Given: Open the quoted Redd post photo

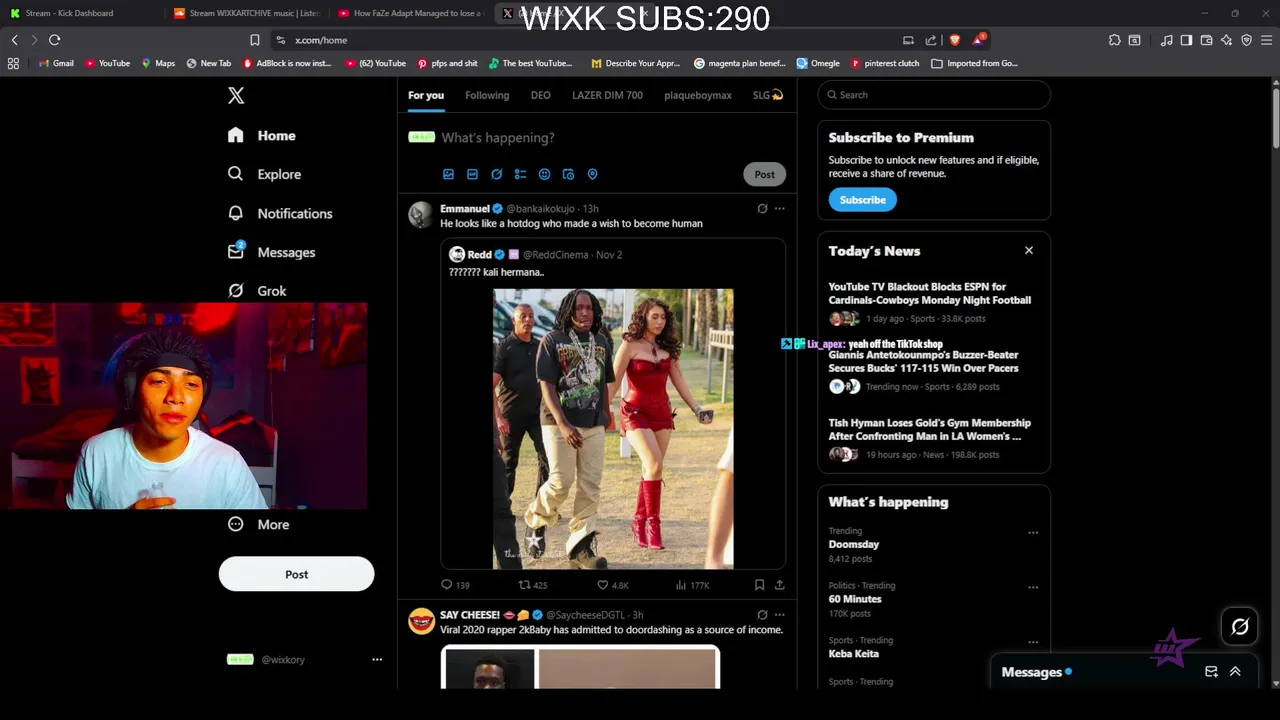Looking at the screenshot, I should (x=613, y=429).
